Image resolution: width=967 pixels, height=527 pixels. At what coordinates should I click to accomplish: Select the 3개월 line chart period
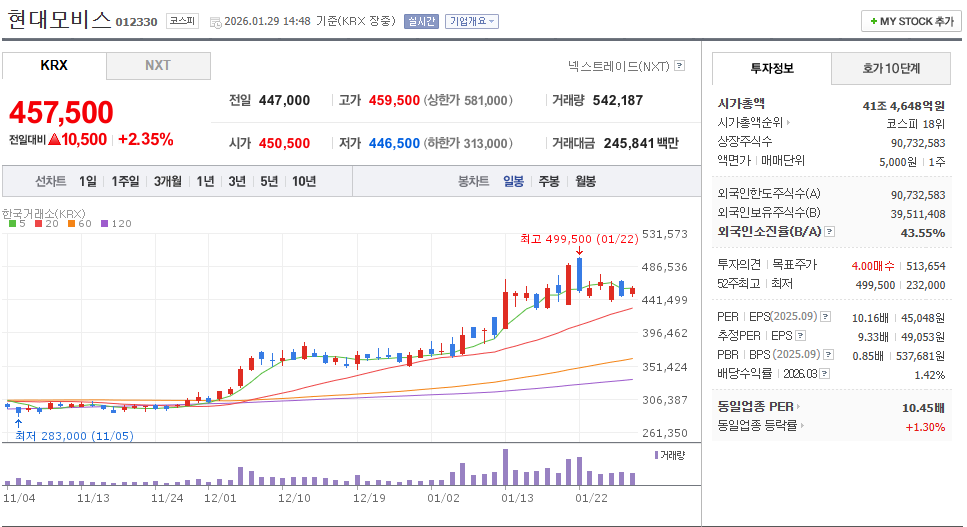(x=168, y=181)
